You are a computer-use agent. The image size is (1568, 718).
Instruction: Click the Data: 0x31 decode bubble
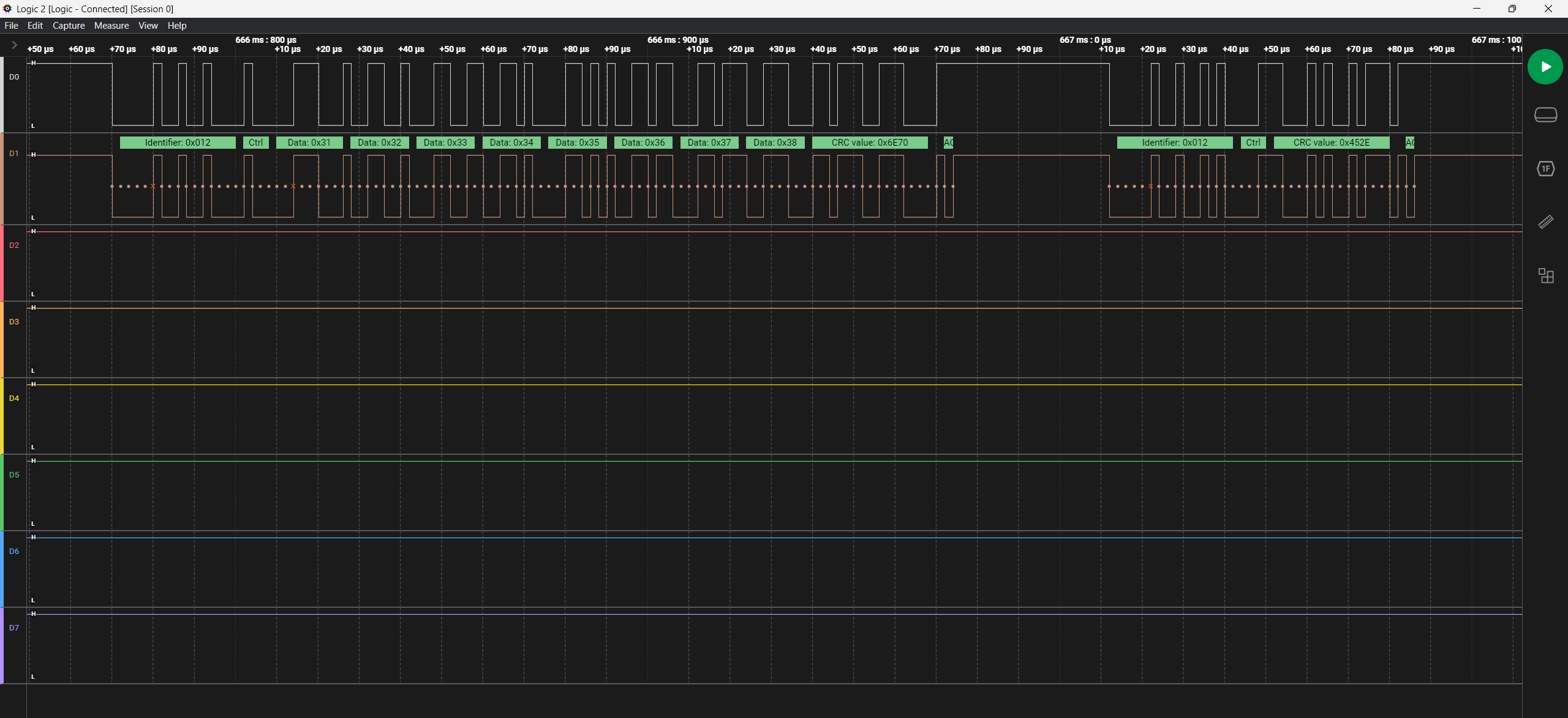point(309,143)
